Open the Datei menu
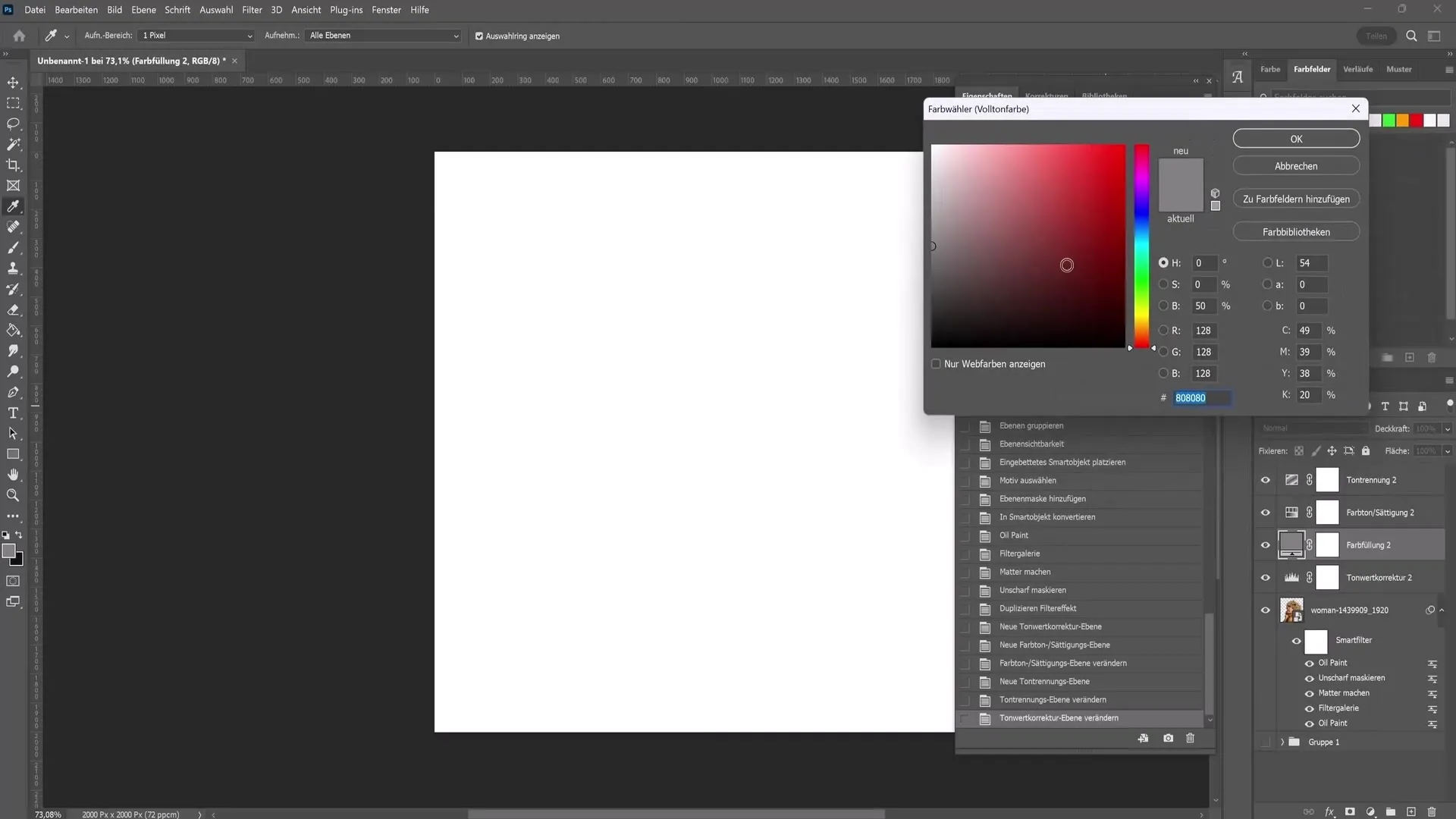The image size is (1456, 819). pyautogui.click(x=35, y=10)
